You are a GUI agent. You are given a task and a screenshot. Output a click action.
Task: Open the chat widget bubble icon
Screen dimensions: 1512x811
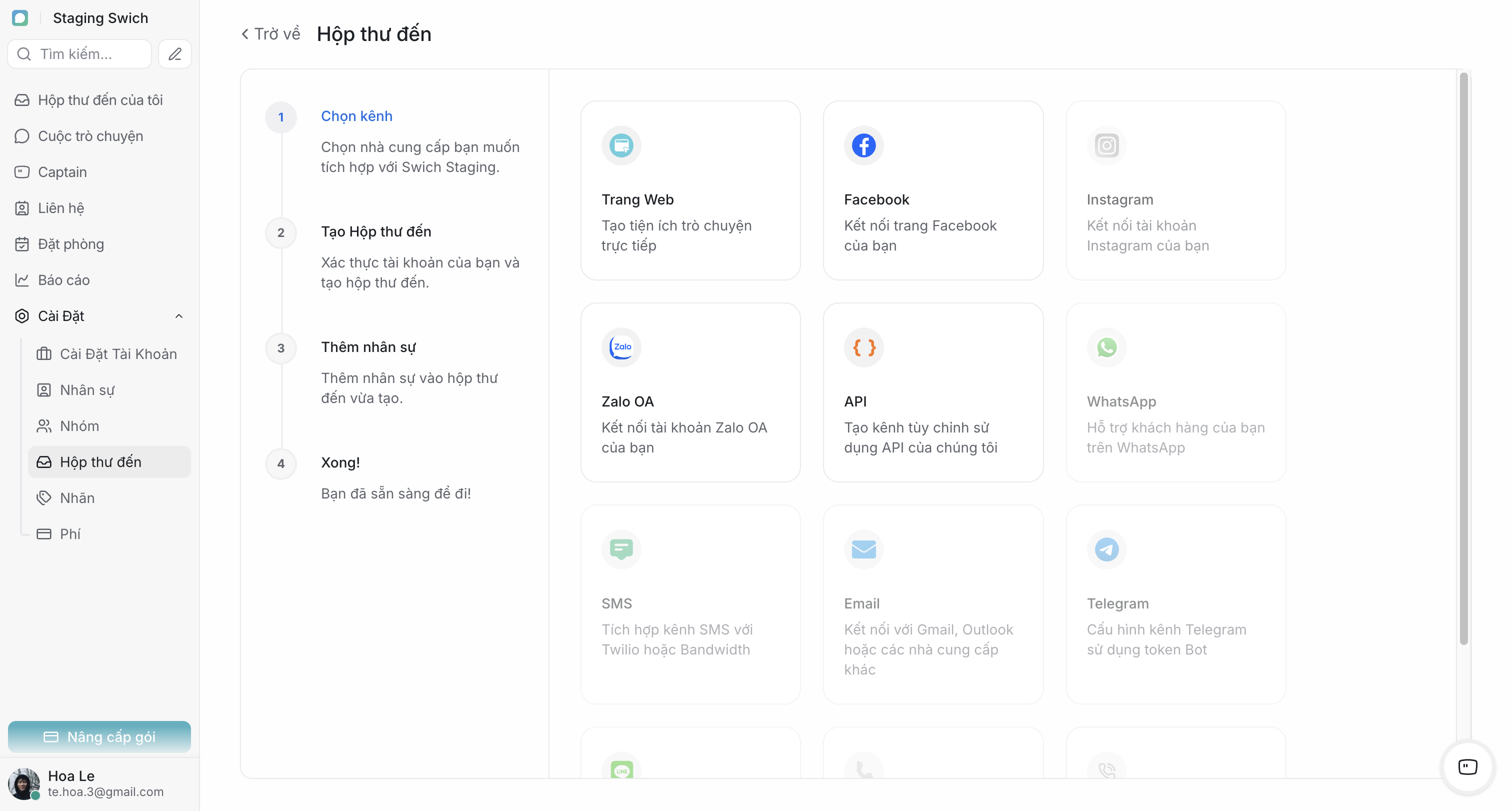click(x=1467, y=767)
